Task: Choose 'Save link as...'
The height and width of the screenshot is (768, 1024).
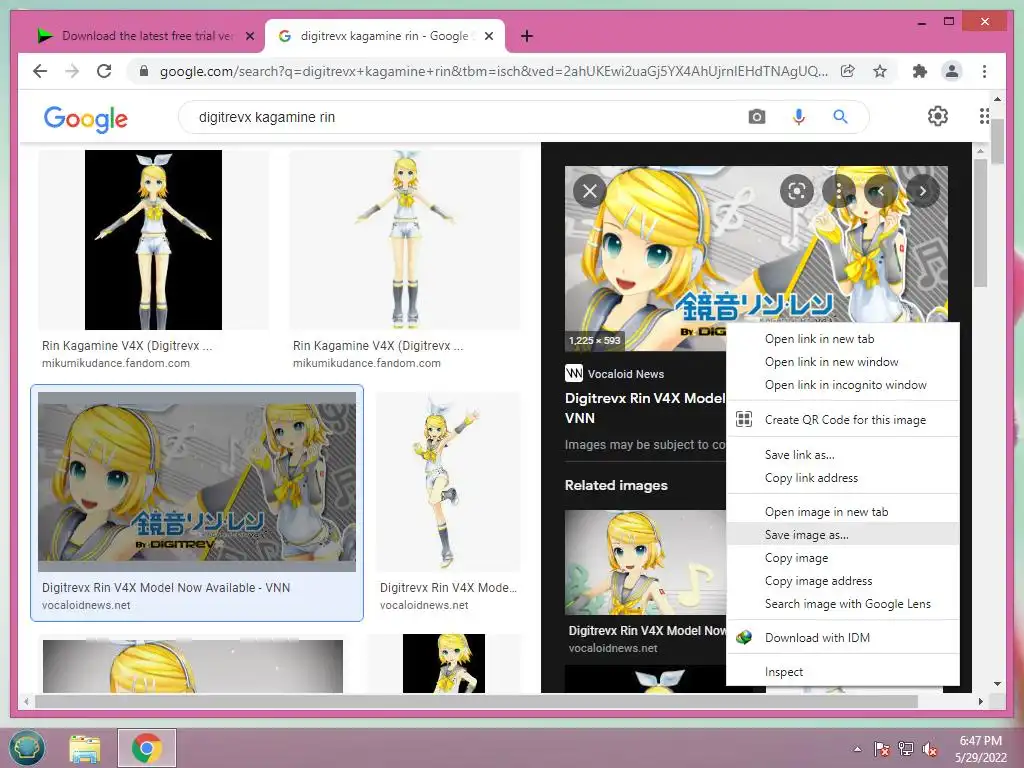Action: point(842,455)
